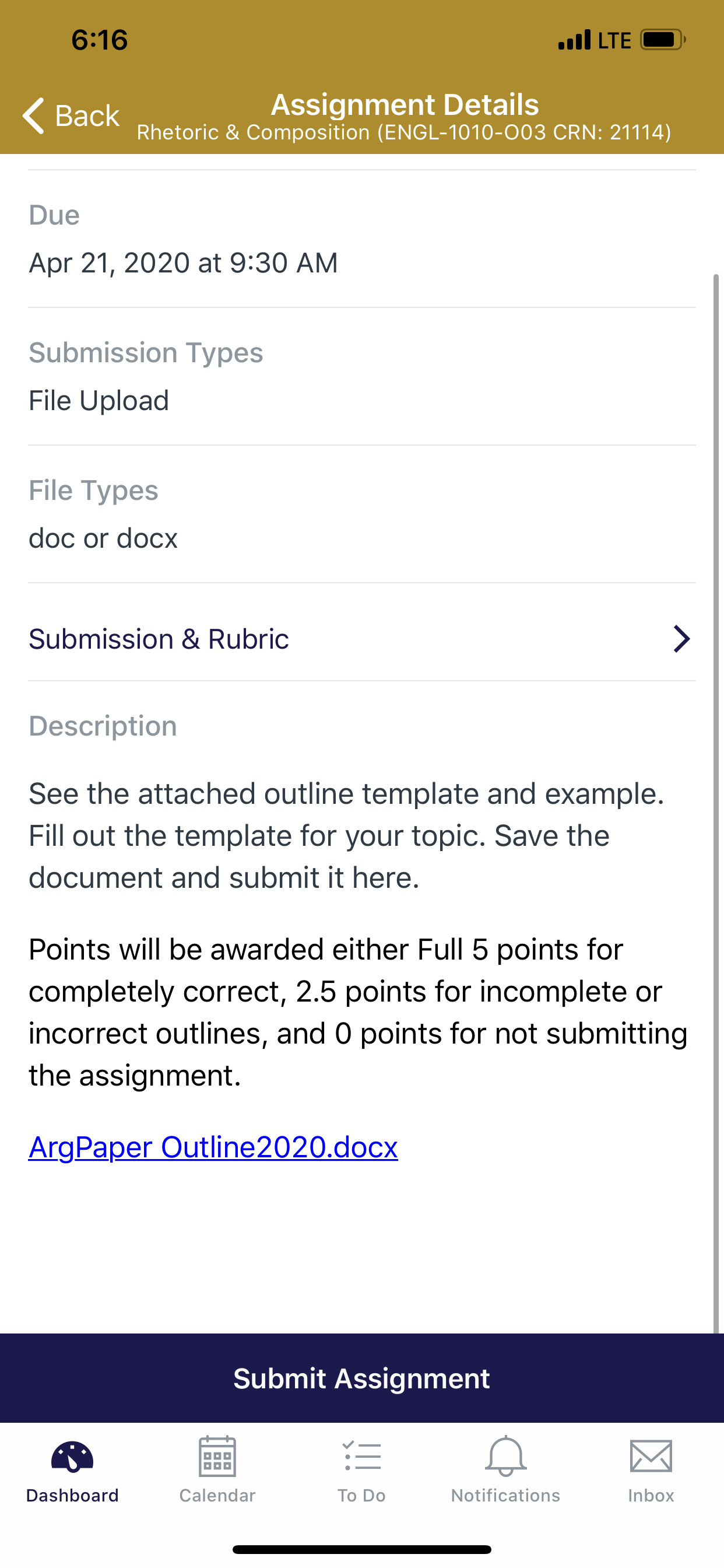Image resolution: width=724 pixels, height=1568 pixels.
Task: Switch to the Notifications tab label
Action: (505, 1496)
